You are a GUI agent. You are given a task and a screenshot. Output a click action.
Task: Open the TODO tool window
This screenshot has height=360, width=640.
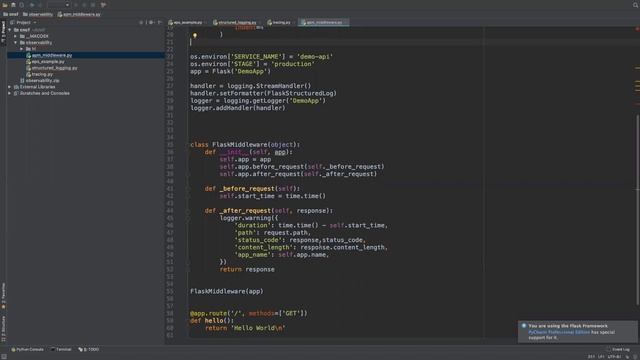click(89, 349)
